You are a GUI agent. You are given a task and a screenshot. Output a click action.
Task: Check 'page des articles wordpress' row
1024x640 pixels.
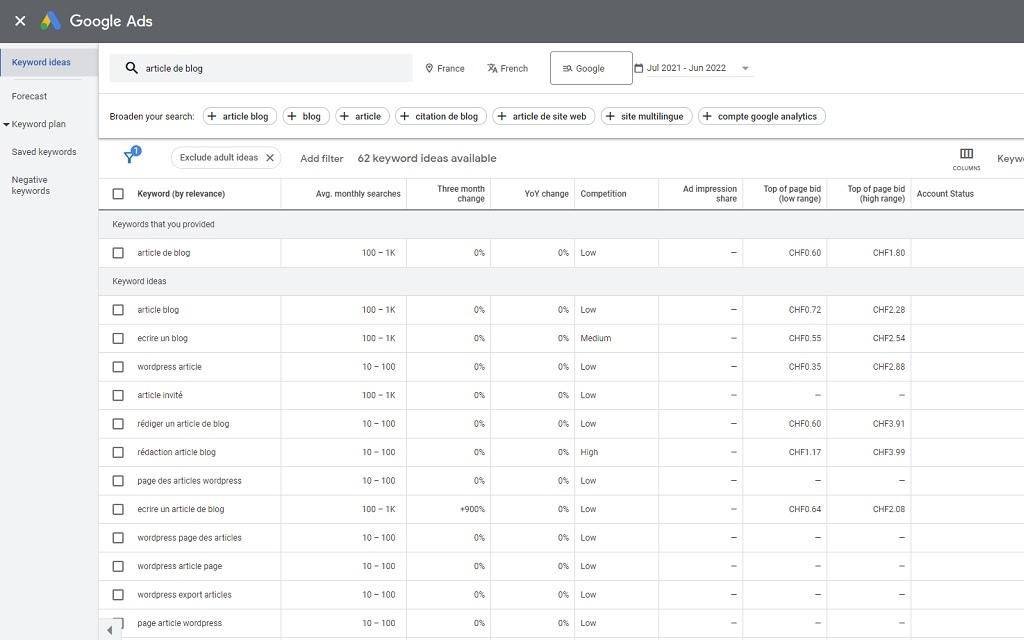click(x=118, y=481)
